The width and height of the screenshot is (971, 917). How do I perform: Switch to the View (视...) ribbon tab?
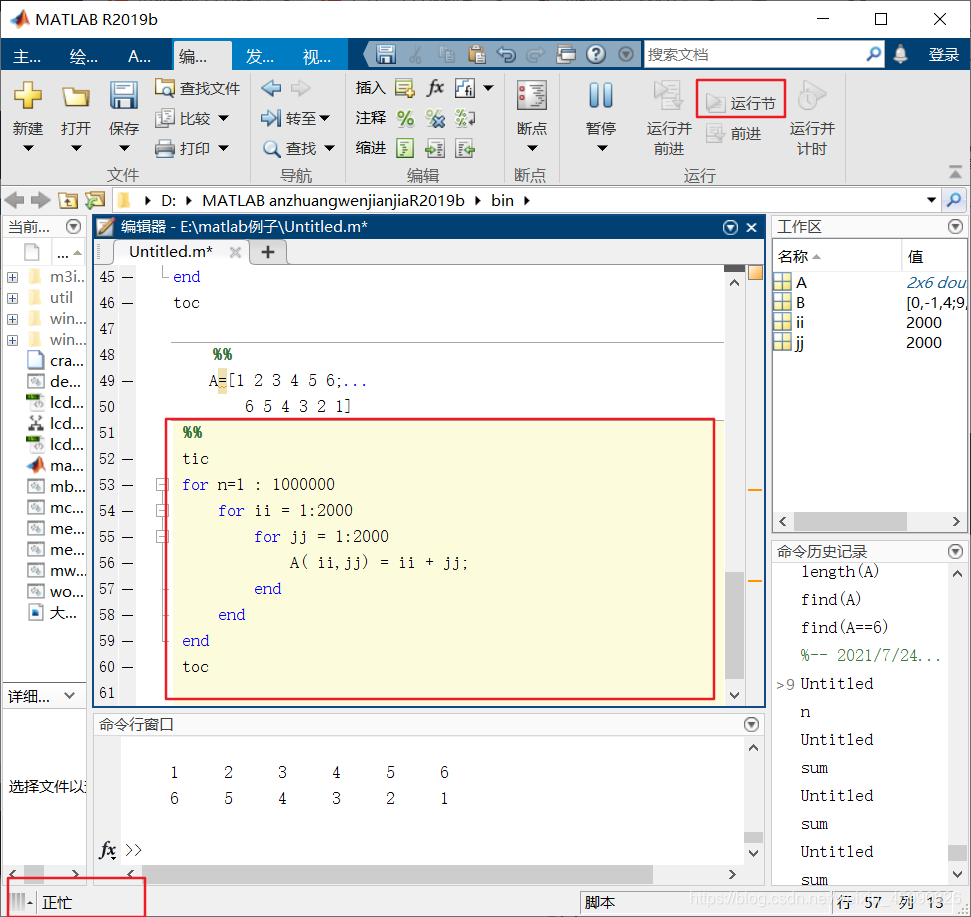[316, 57]
